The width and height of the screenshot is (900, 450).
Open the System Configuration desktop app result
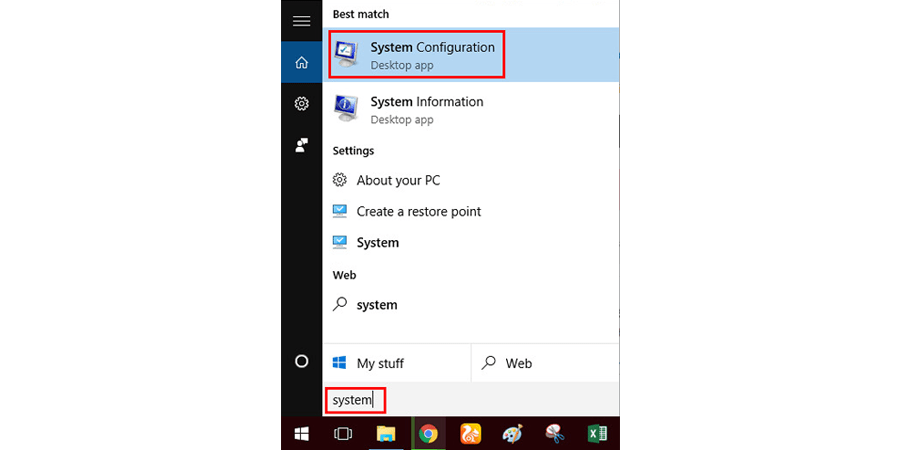(x=471, y=55)
